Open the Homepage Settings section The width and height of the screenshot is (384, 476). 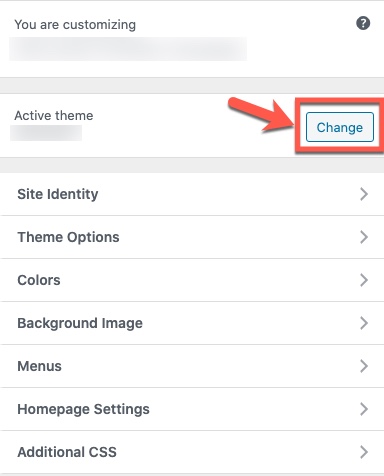pos(192,409)
